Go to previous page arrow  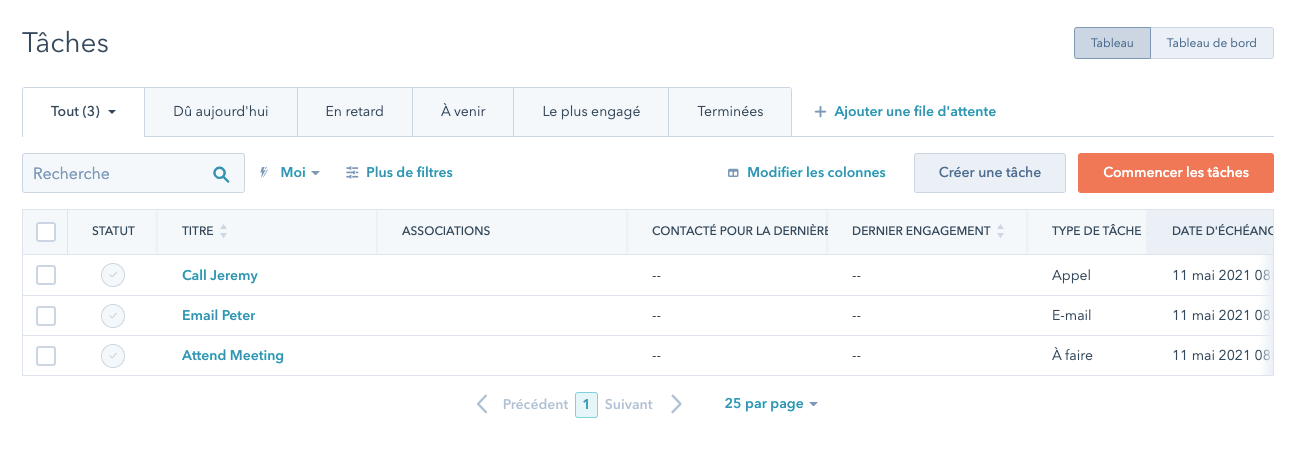click(482, 404)
